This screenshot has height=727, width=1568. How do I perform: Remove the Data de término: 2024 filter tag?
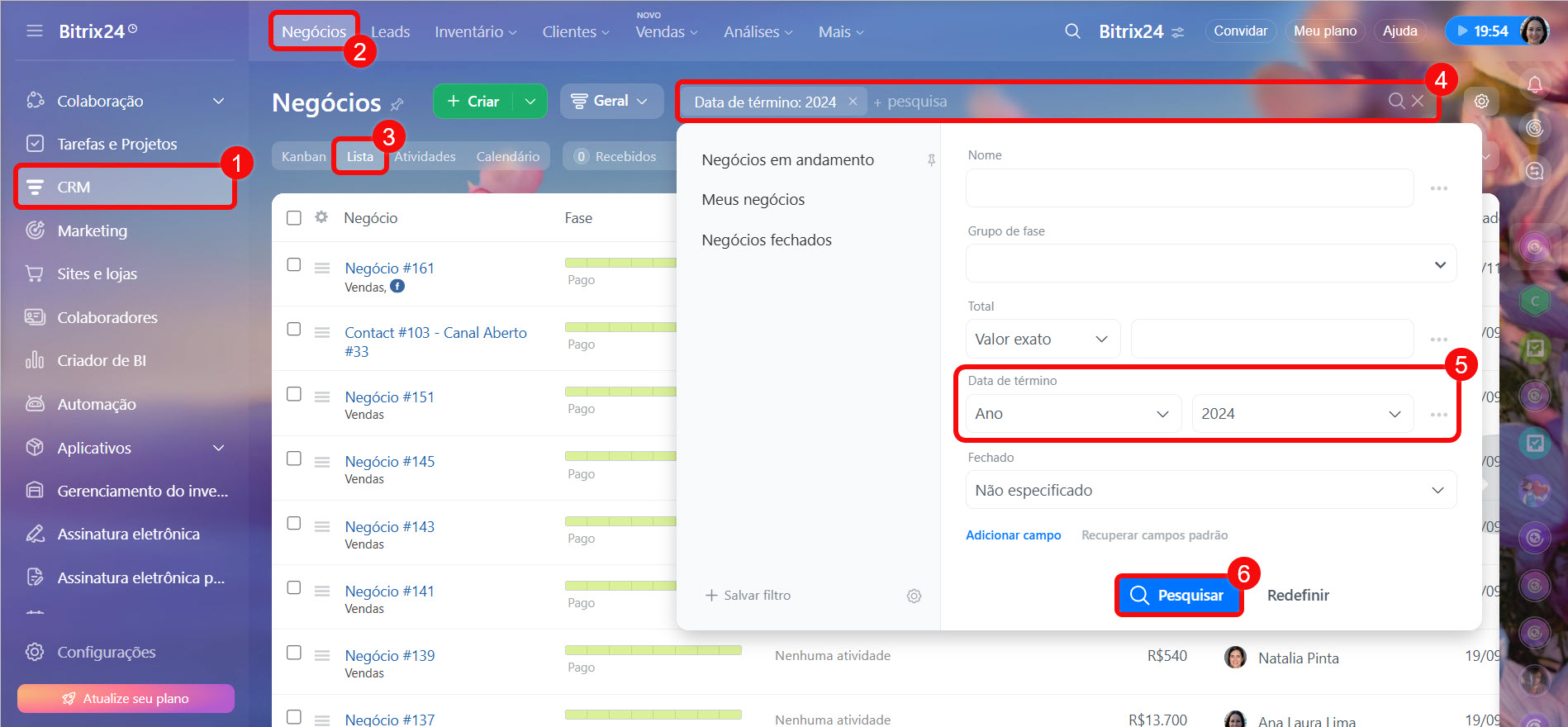coord(853,101)
